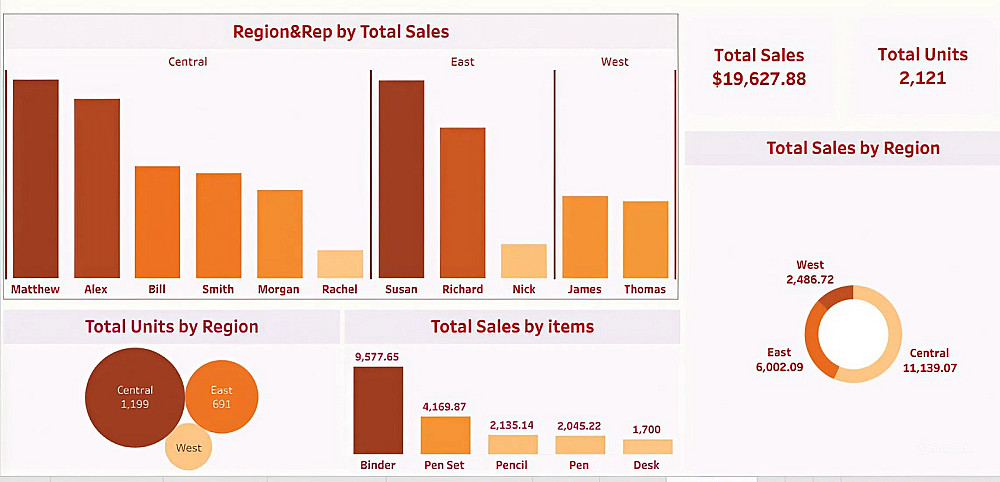
Task: Click Nick's small bar
Action: coord(523,261)
